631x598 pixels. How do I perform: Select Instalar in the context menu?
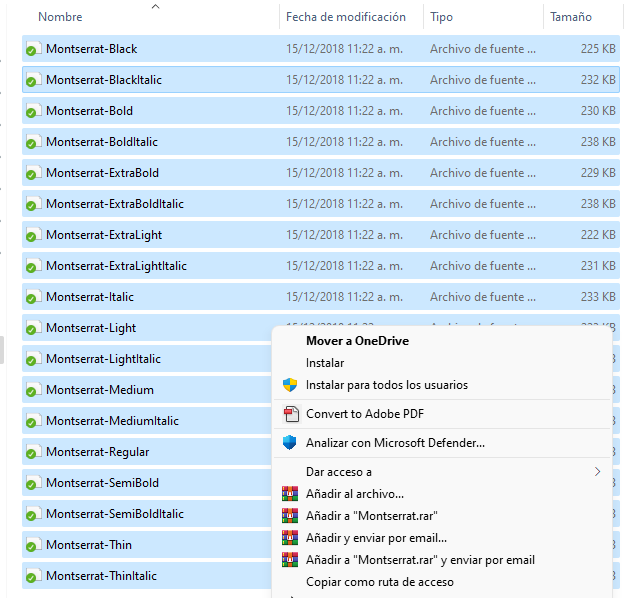pyautogui.click(x=325, y=363)
